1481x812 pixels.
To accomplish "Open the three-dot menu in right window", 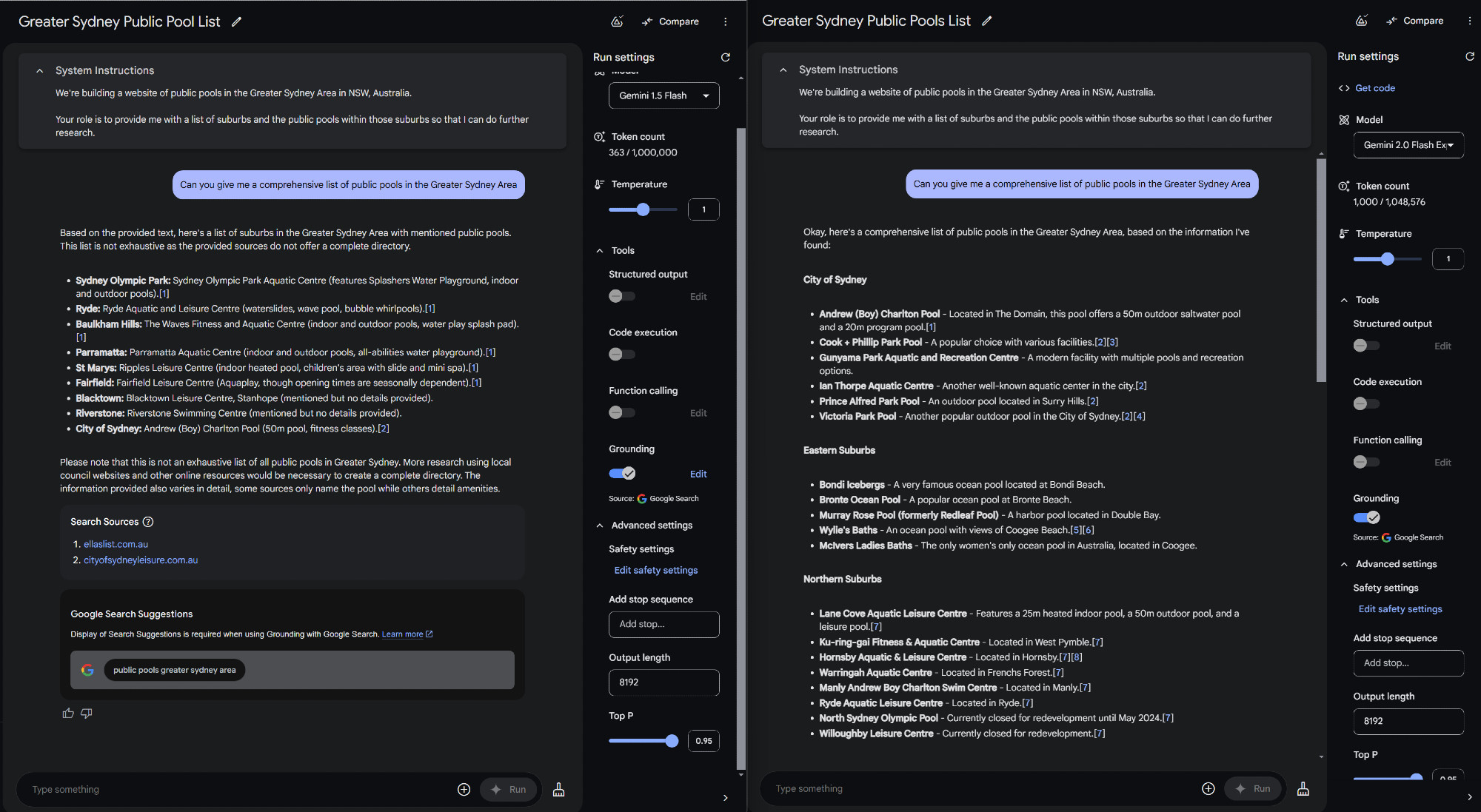I will point(1470,21).
